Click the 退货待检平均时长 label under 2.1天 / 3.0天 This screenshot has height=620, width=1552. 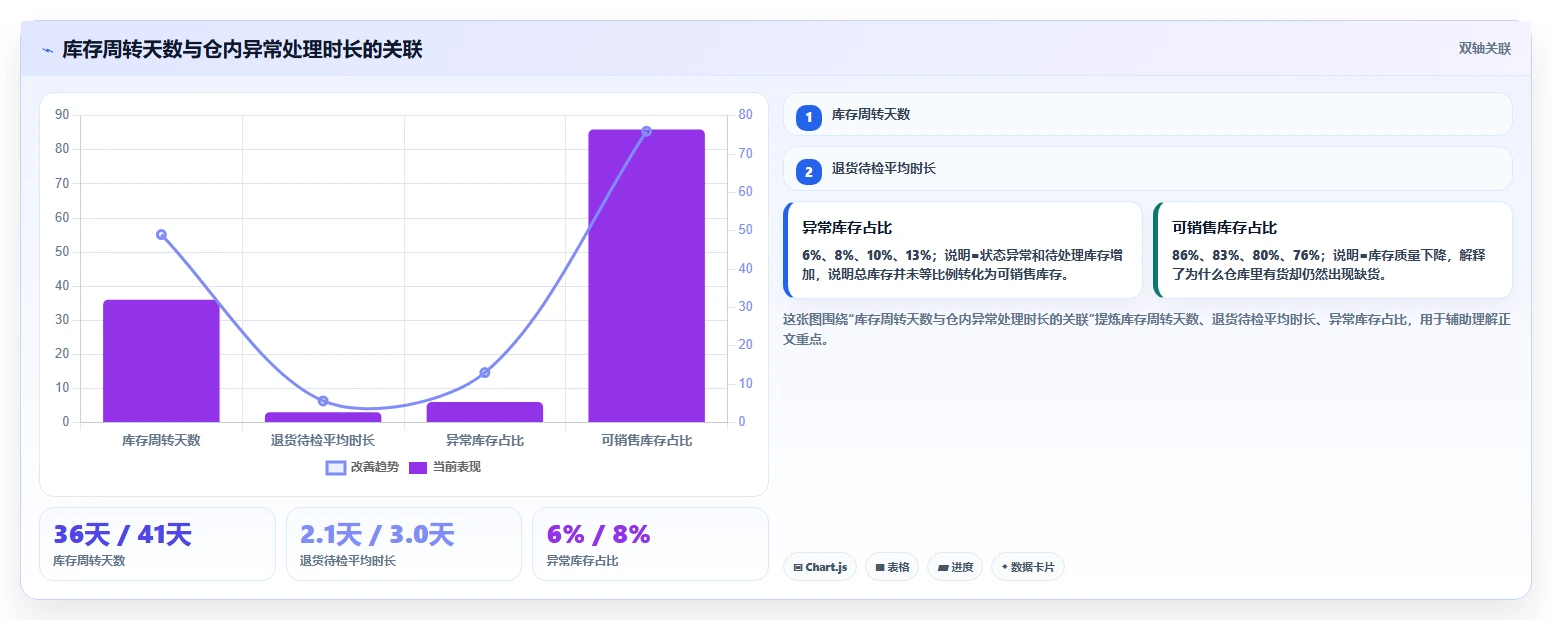(x=348, y=561)
